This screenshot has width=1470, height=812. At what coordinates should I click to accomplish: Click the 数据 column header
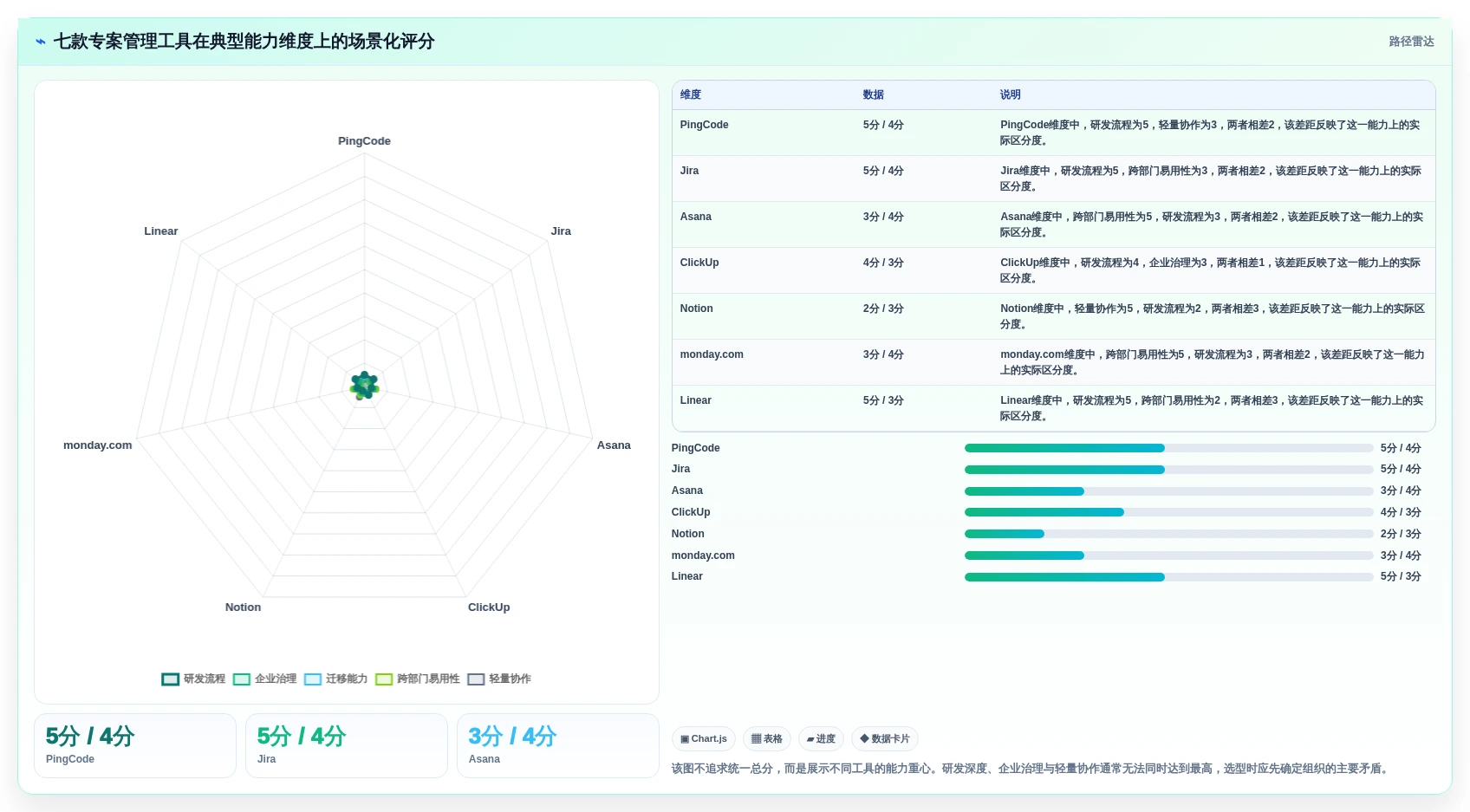pyautogui.click(x=873, y=94)
